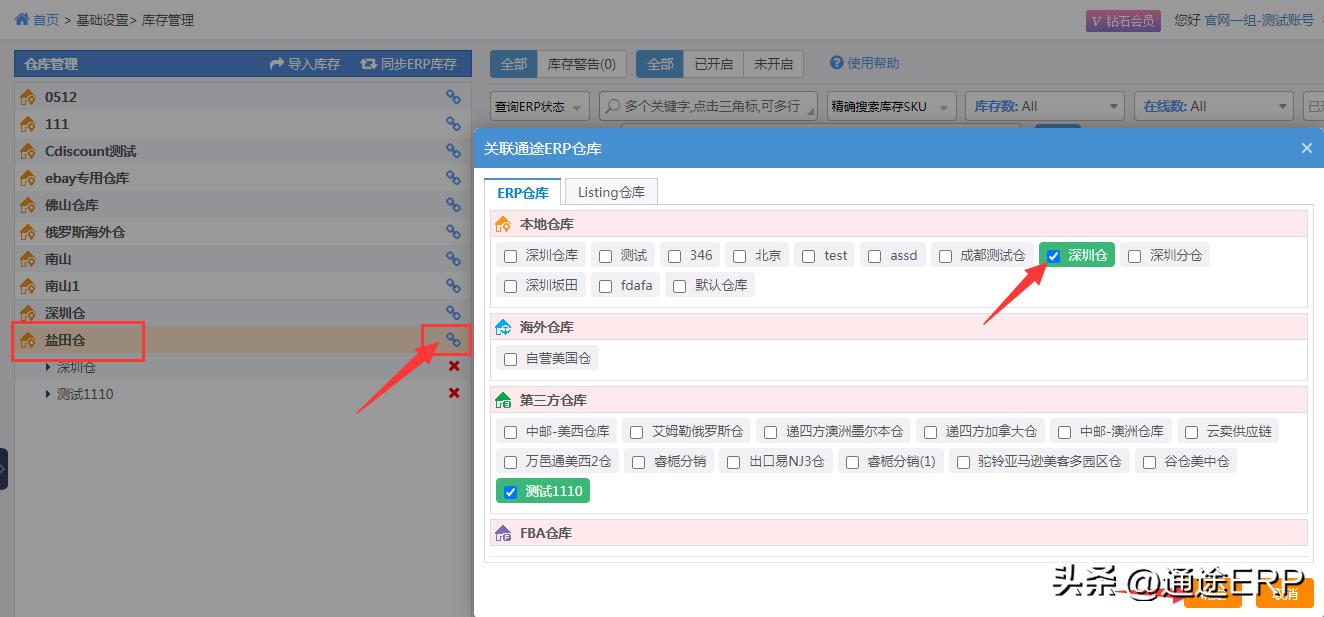Click the multi-keyword search input field
This screenshot has height=617, width=1324.
tap(710, 105)
